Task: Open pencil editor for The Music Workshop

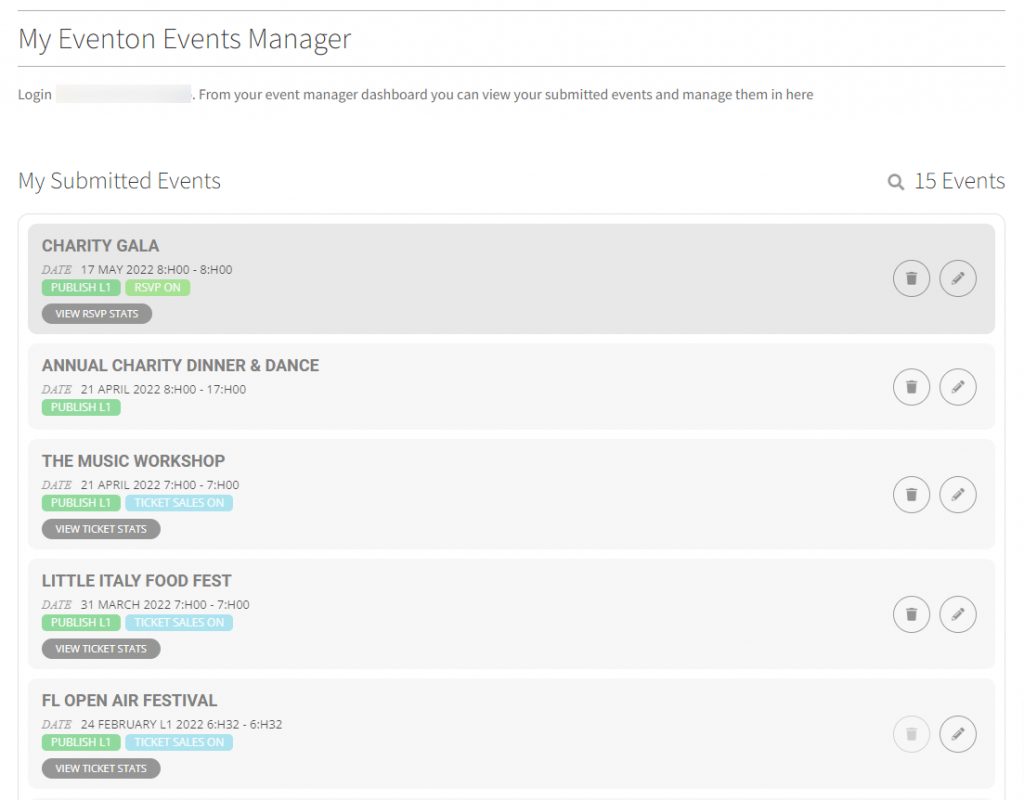Action: coord(958,494)
